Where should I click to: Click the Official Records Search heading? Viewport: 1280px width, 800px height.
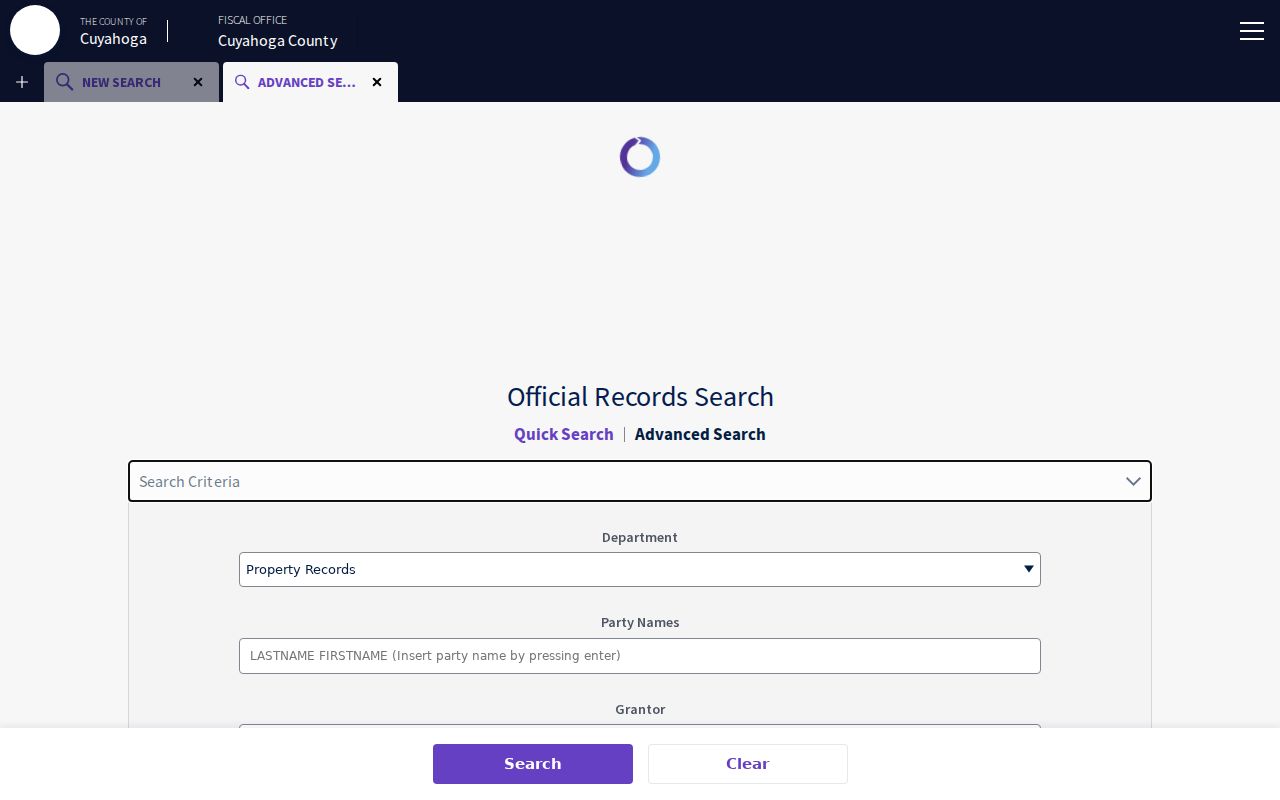pyautogui.click(x=640, y=397)
